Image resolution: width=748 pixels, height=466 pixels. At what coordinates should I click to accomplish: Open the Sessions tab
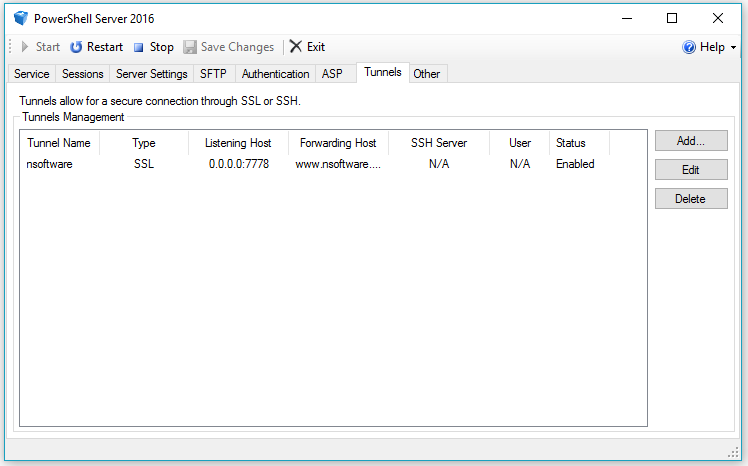coord(83,74)
